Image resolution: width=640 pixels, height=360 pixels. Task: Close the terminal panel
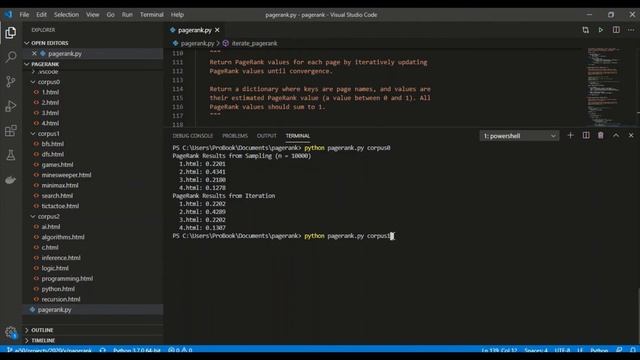click(631, 136)
